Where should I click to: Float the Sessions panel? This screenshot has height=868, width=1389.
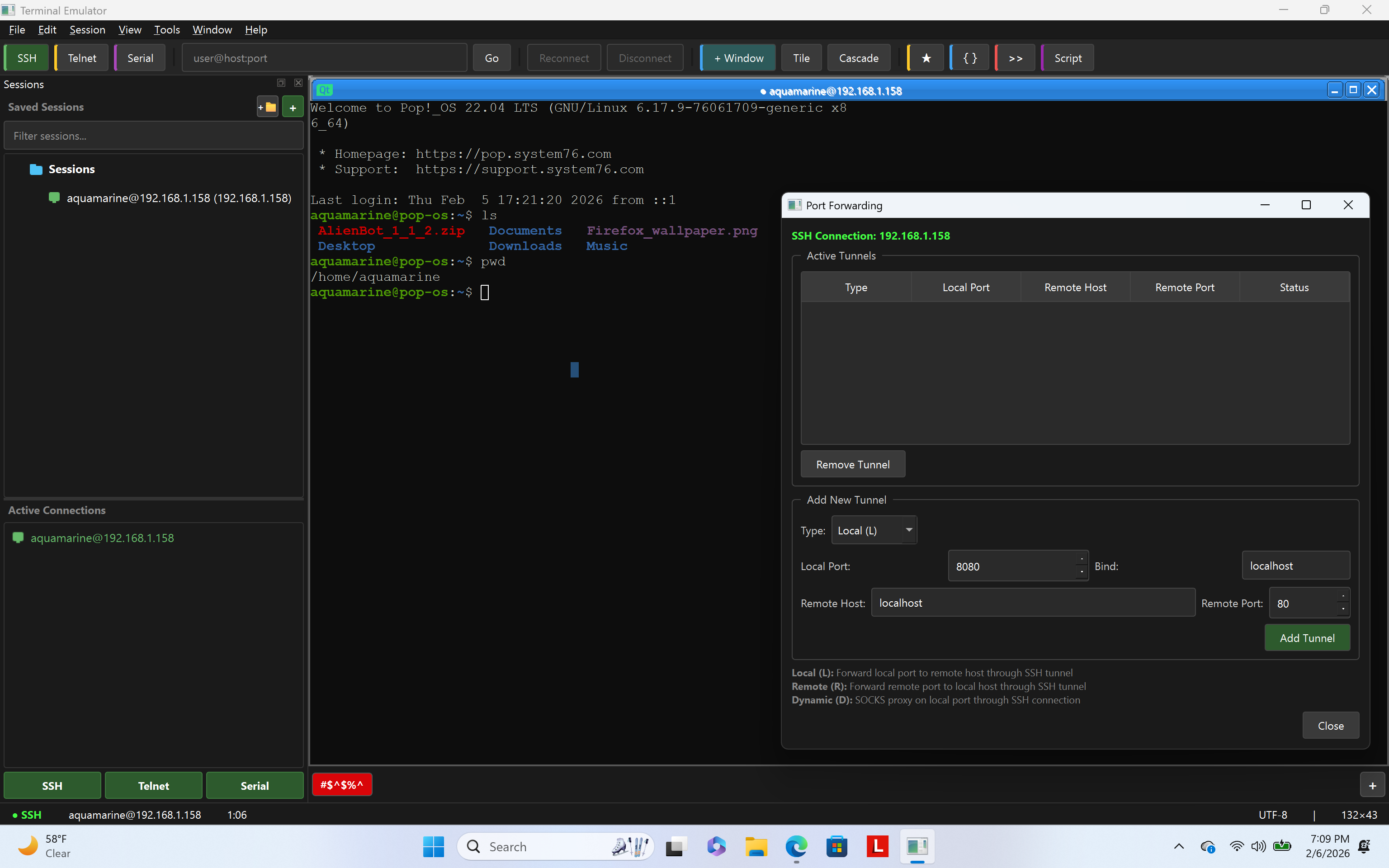click(281, 83)
